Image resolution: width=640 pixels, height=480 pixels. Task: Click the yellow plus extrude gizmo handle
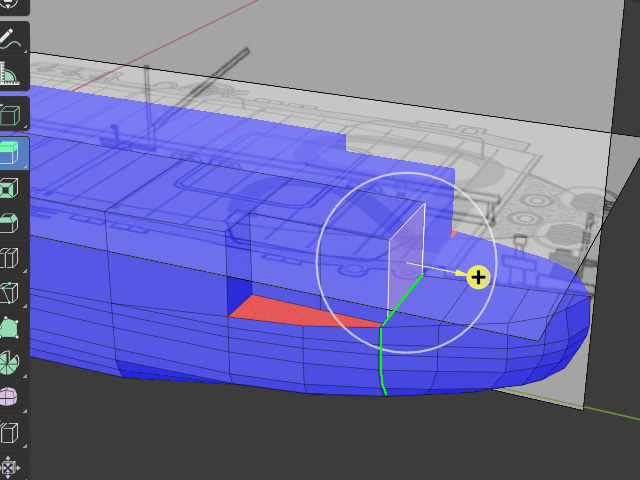(x=478, y=278)
